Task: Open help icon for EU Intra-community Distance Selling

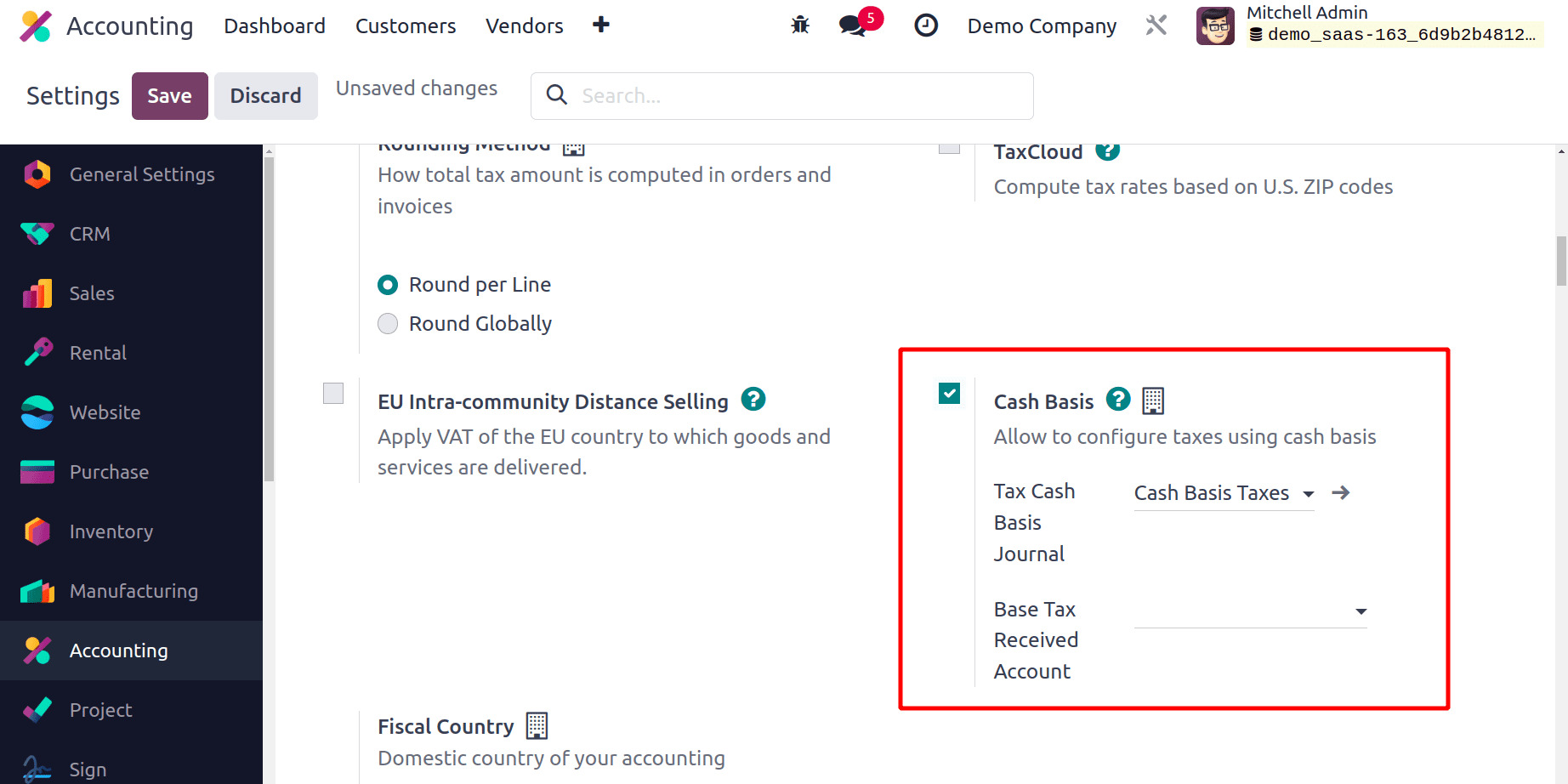Action: (753, 400)
